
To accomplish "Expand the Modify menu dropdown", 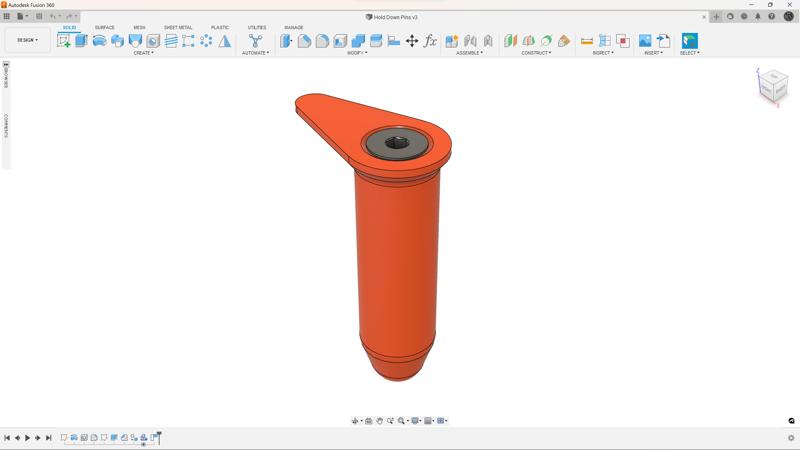I will click(357, 53).
